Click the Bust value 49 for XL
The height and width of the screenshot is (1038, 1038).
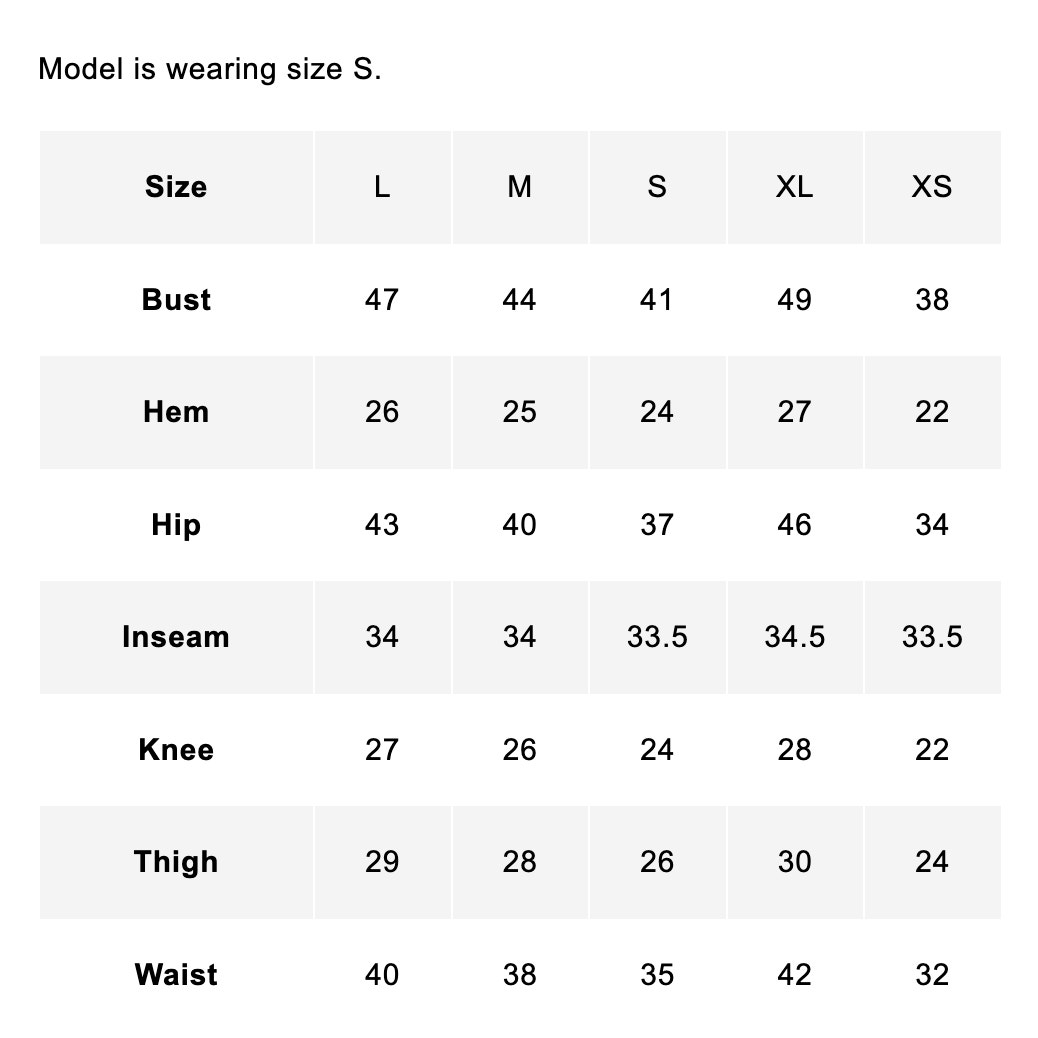pyautogui.click(x=794, y=300)
